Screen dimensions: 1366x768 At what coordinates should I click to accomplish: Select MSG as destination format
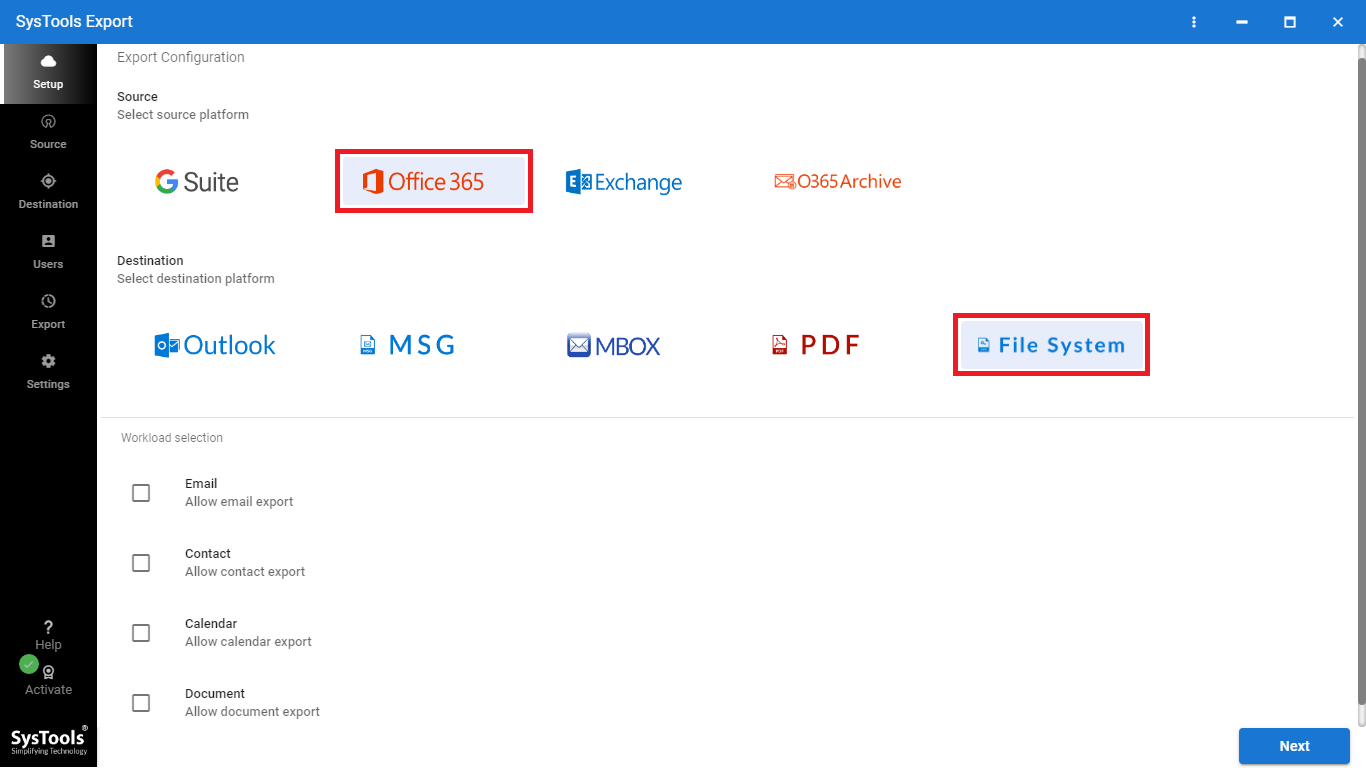click(x=408, y=345)
